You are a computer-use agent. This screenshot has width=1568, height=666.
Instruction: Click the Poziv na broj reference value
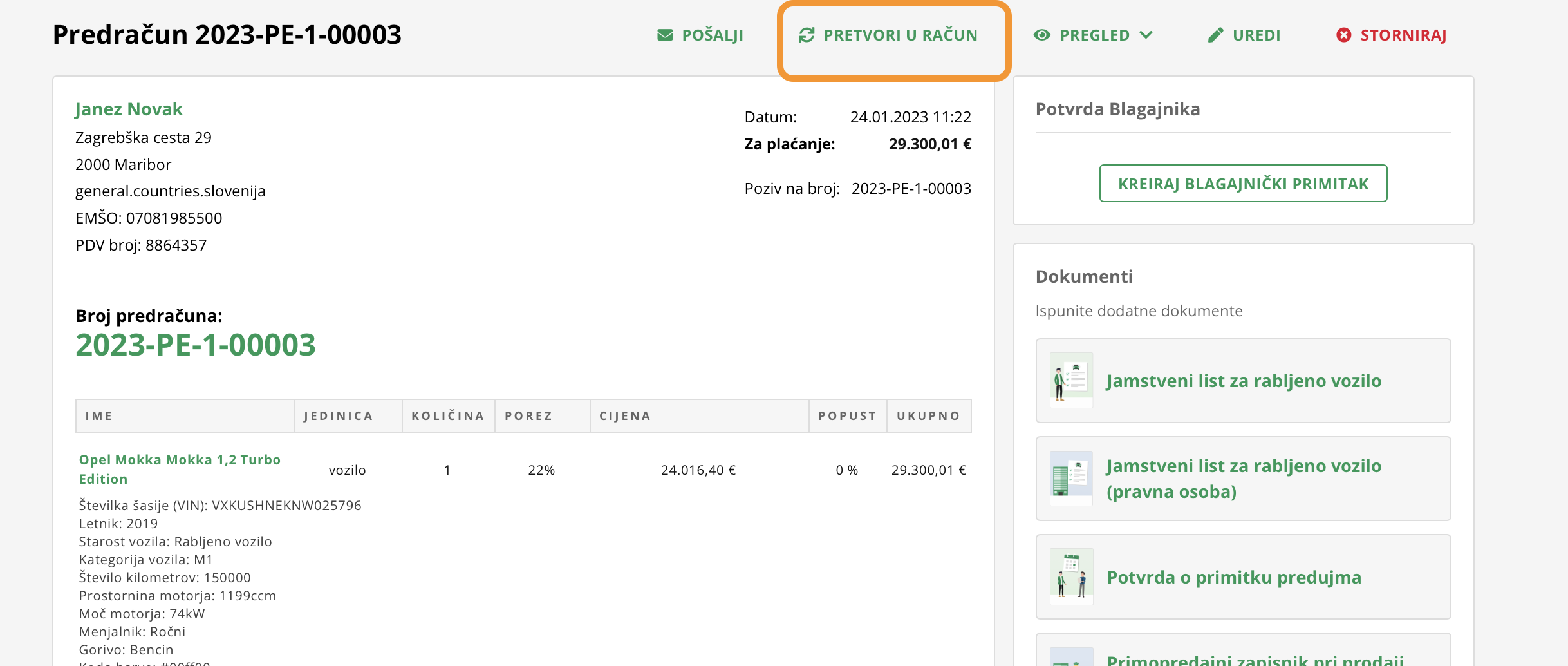coord(911,189)
